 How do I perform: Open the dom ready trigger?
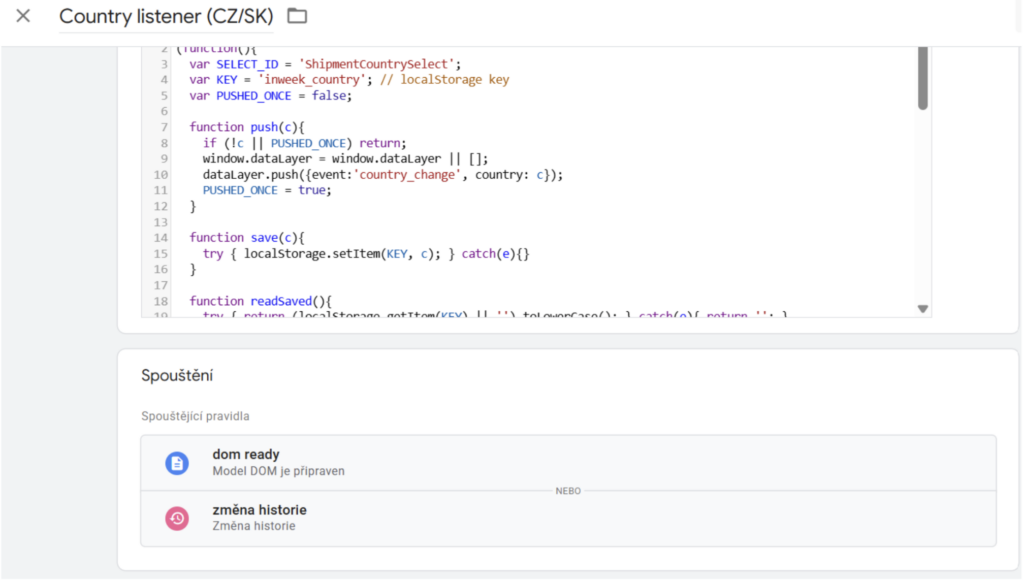click(x=246, y=455)
